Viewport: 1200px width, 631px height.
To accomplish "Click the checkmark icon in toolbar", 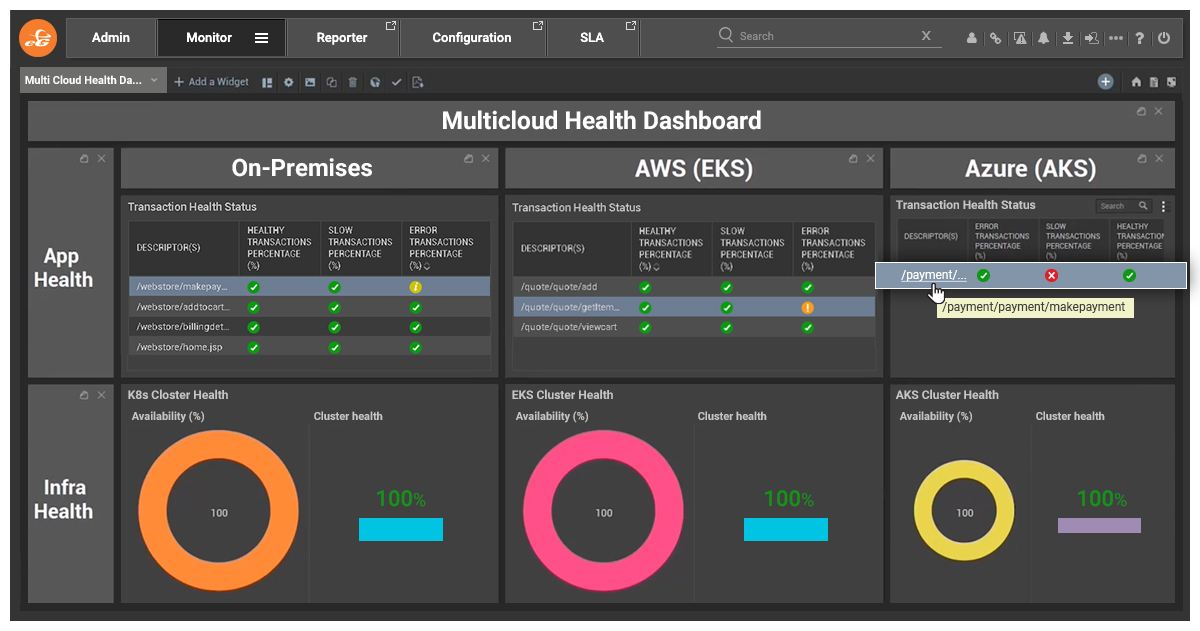I will 396,82.
